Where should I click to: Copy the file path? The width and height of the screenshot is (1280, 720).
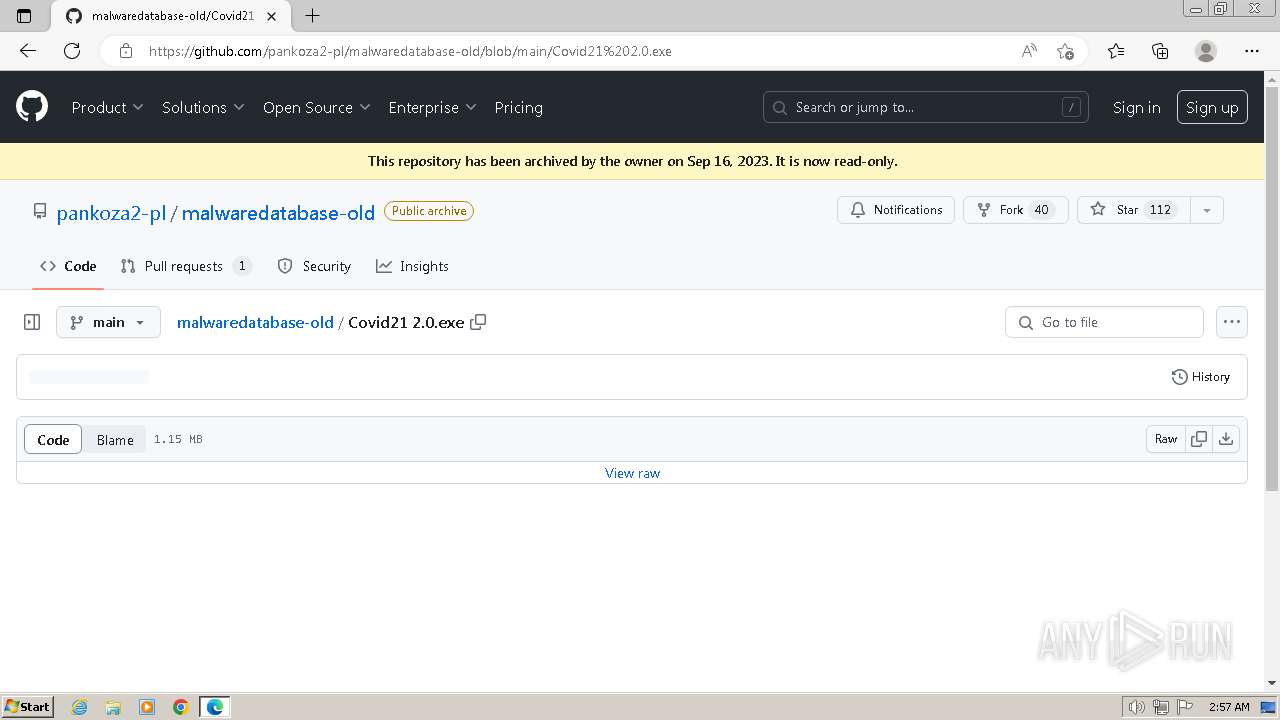478,322
